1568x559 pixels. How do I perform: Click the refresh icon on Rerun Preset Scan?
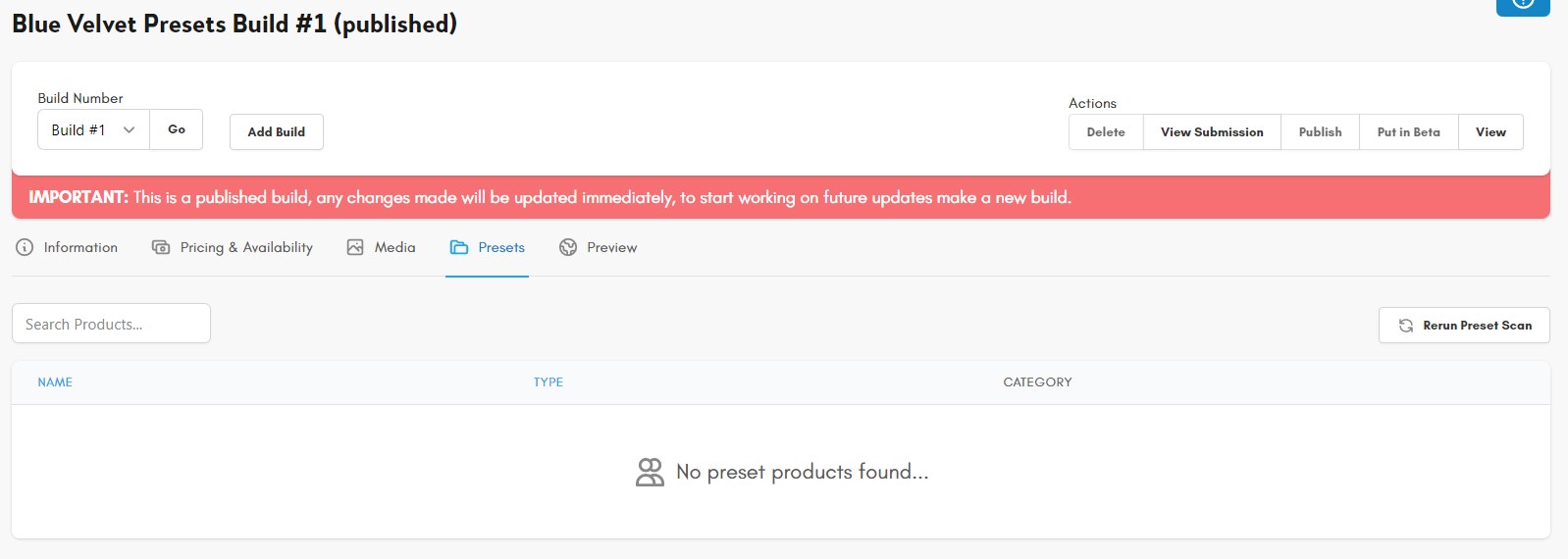1406,326
